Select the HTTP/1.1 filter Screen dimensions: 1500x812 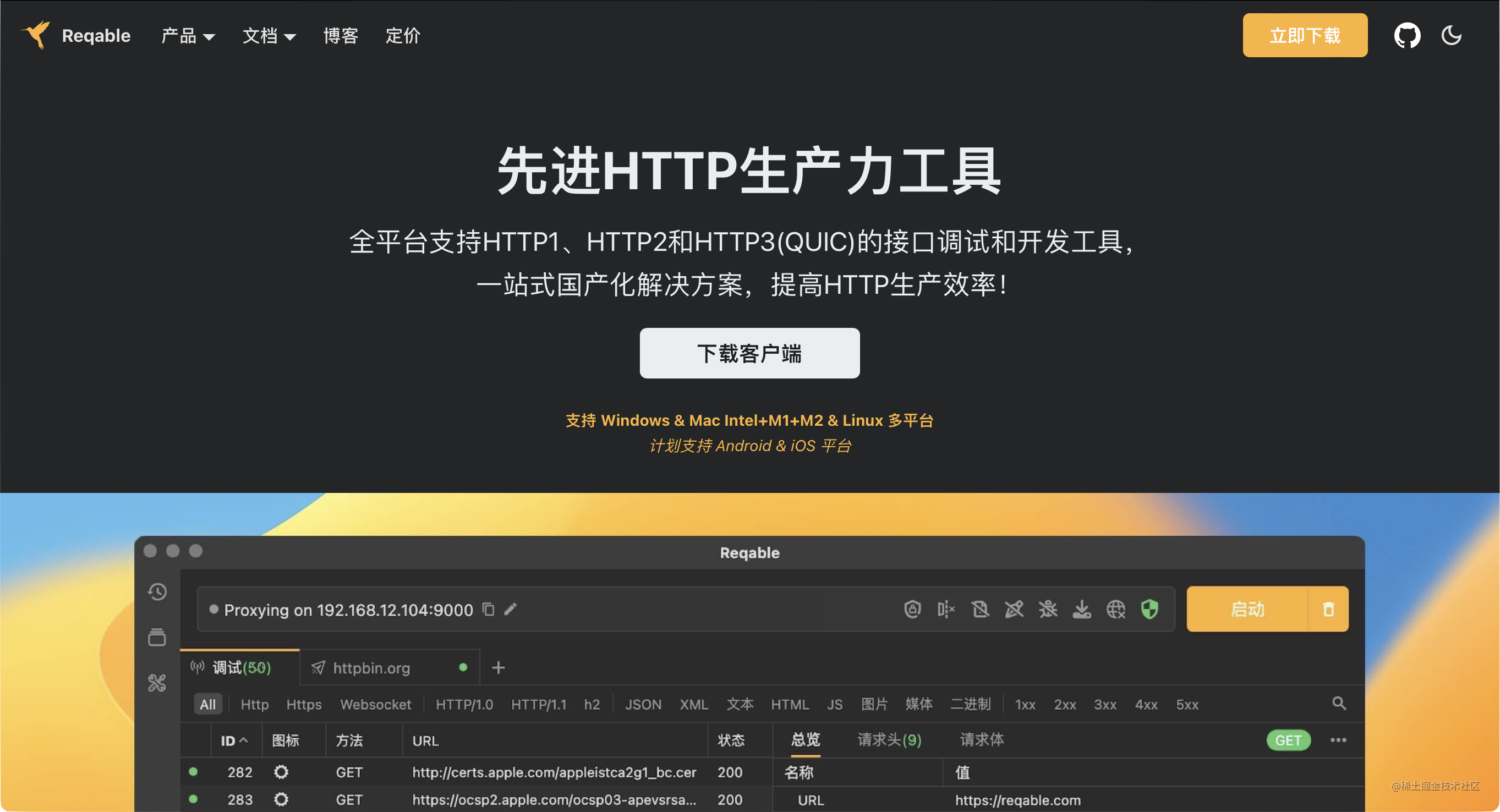coord(539,704)
